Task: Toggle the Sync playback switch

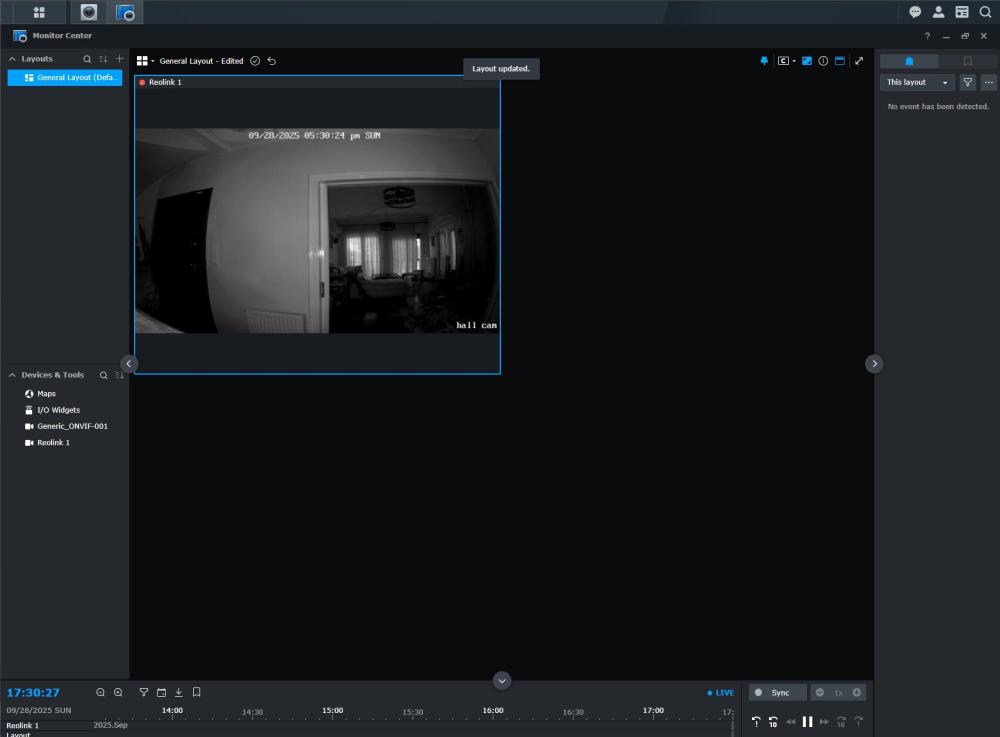Action: tap(777, 692)
